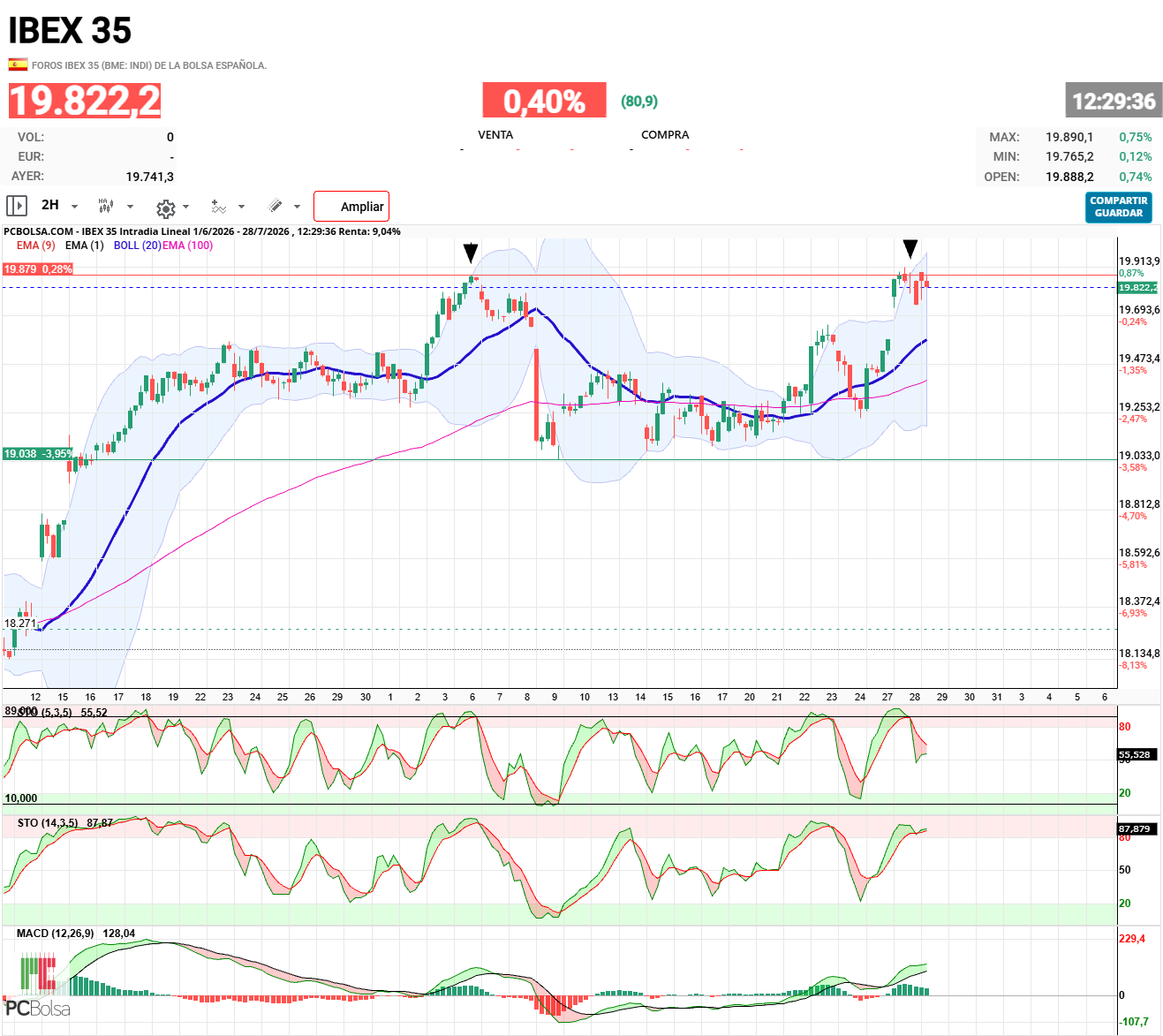Click date 28 on time axis

click(915, 697)
